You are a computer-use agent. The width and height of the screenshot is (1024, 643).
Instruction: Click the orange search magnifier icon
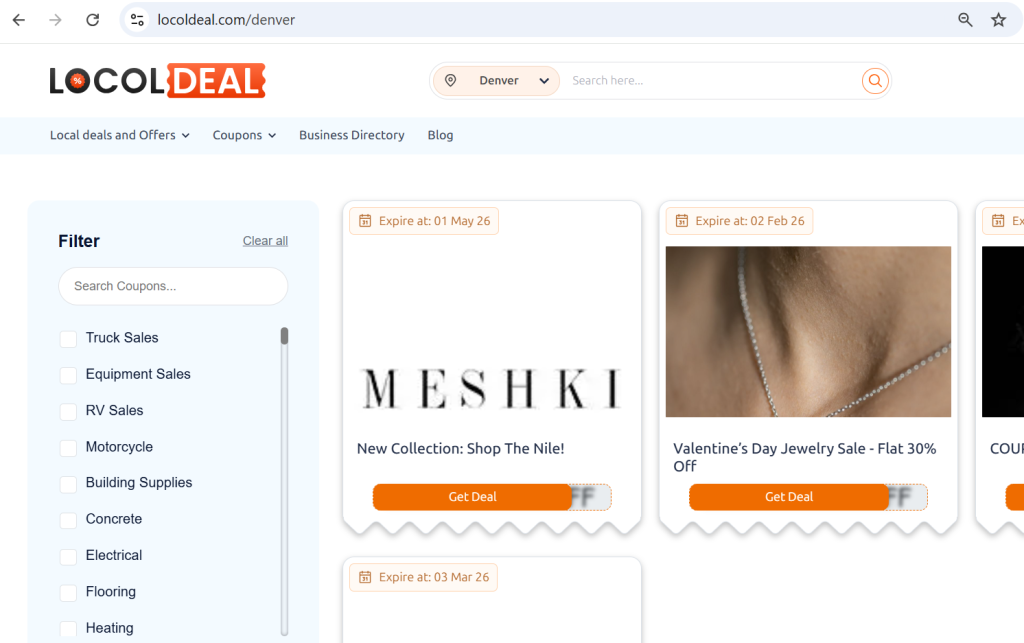pos(875,81)
